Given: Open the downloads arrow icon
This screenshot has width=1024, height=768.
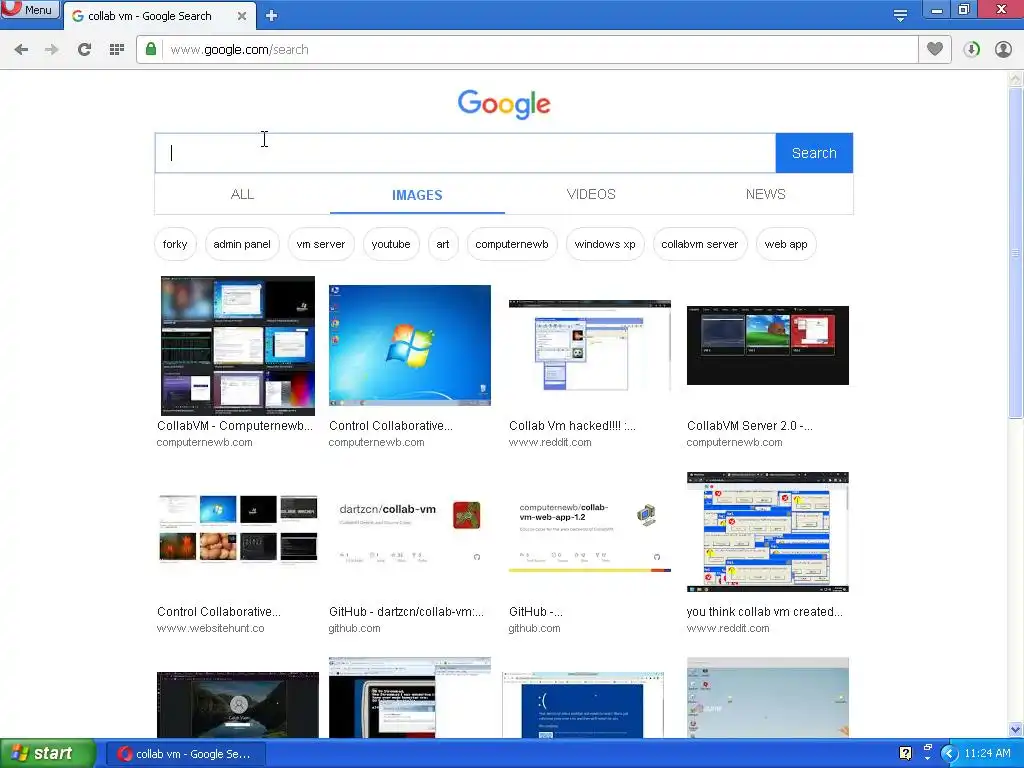Looking at the screenshot, I should [x=971, y=50].
